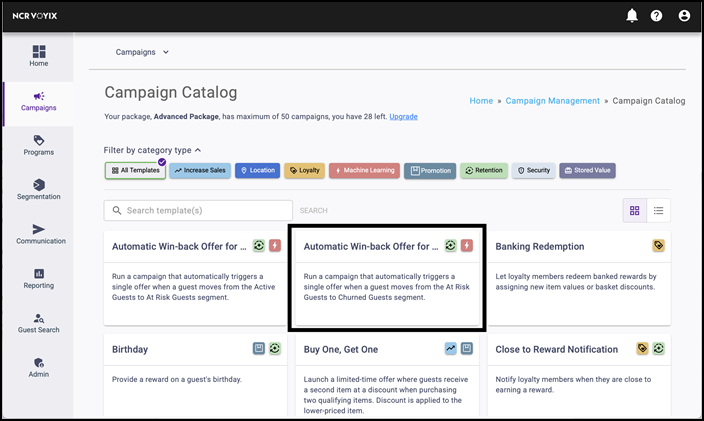704x421 pixels.
Task: Expand the Campaigns dropdown menu
Action: click(x=142, y=52)
